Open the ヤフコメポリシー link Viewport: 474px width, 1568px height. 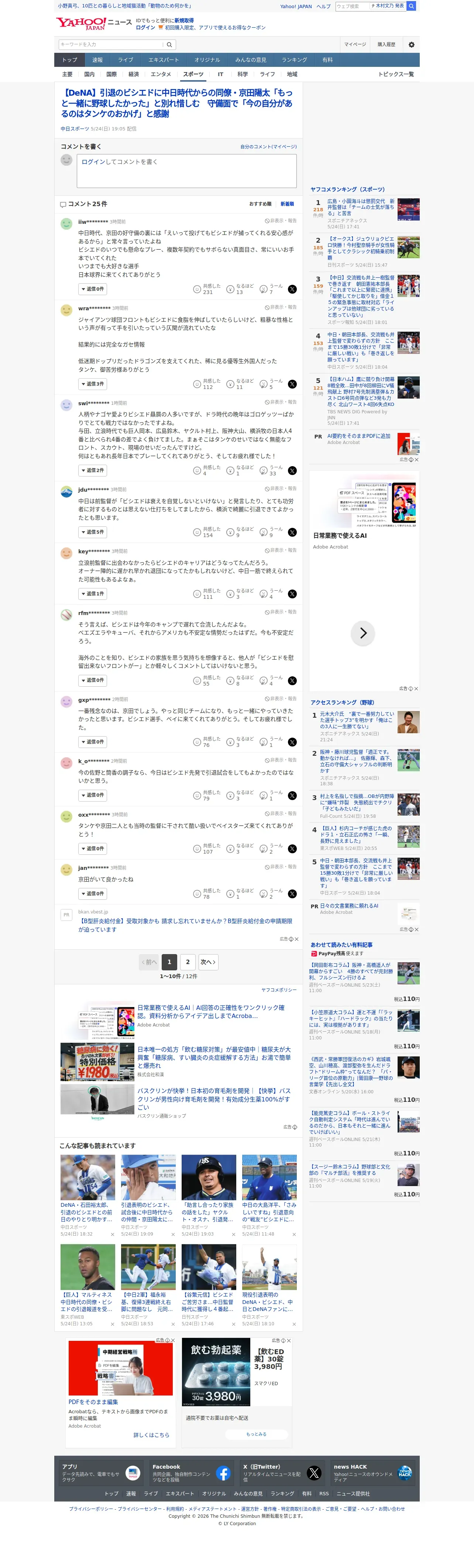pyautogui.click(x=279, y=990)
